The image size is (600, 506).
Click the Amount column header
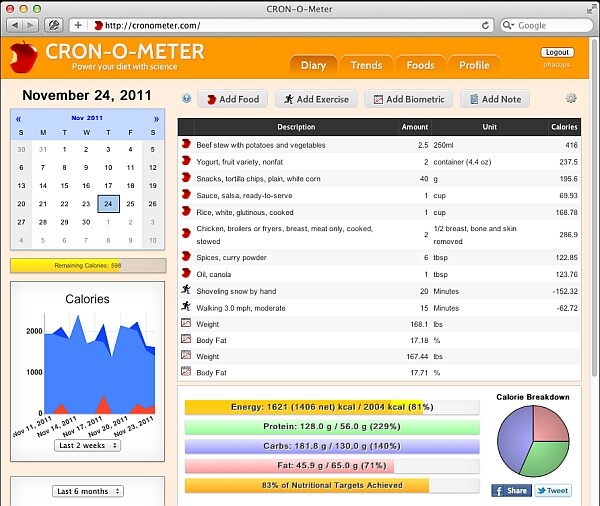click(415, 127)
